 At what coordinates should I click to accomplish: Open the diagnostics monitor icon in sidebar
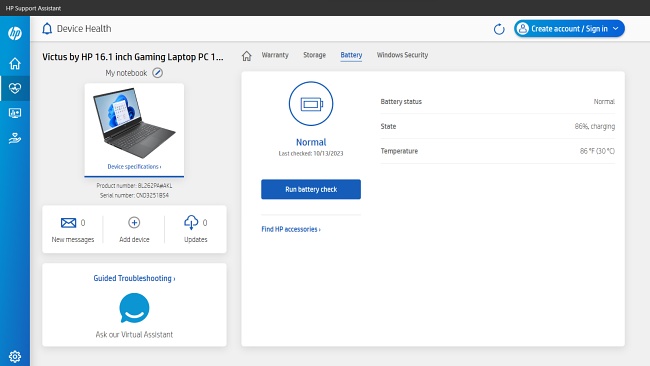click(x=15, y=113)
